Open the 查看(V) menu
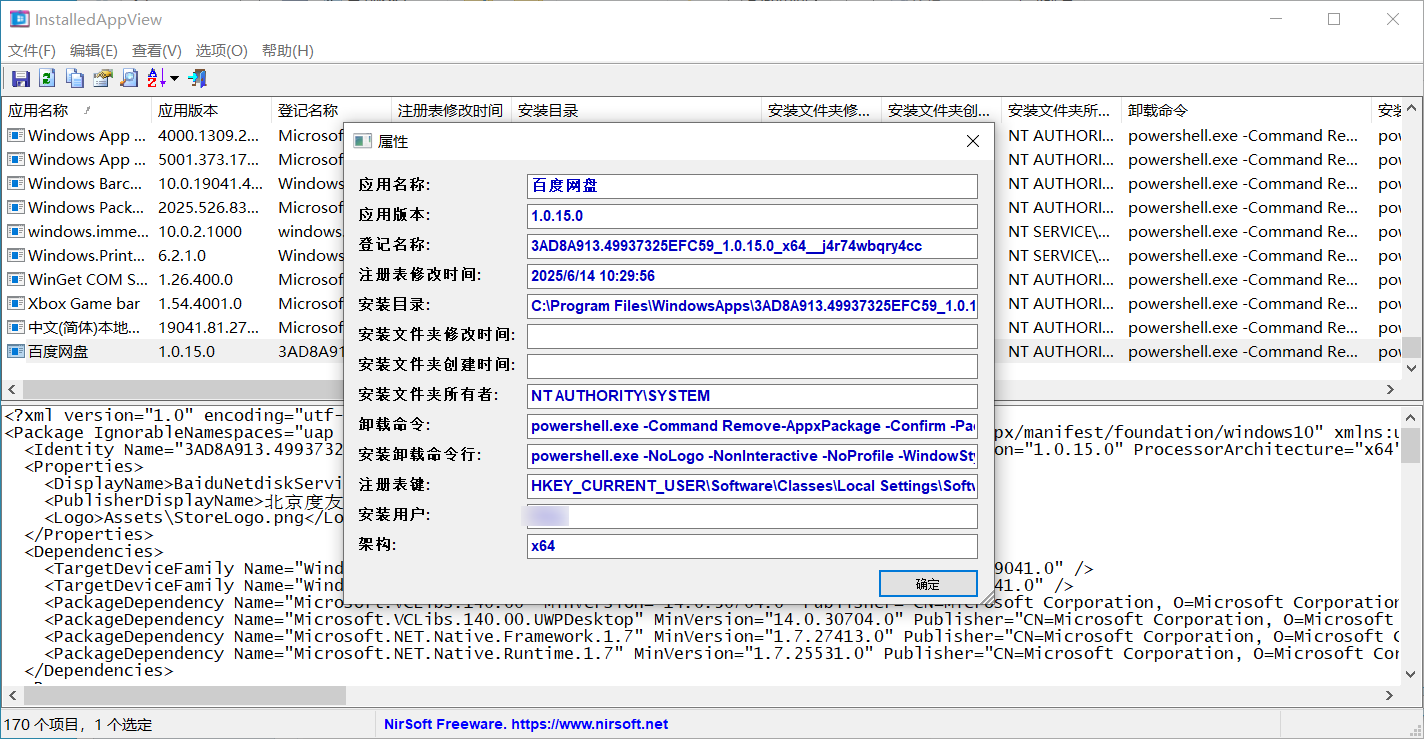The width and height of the screenshot is (1424, 739). (157, 50)
